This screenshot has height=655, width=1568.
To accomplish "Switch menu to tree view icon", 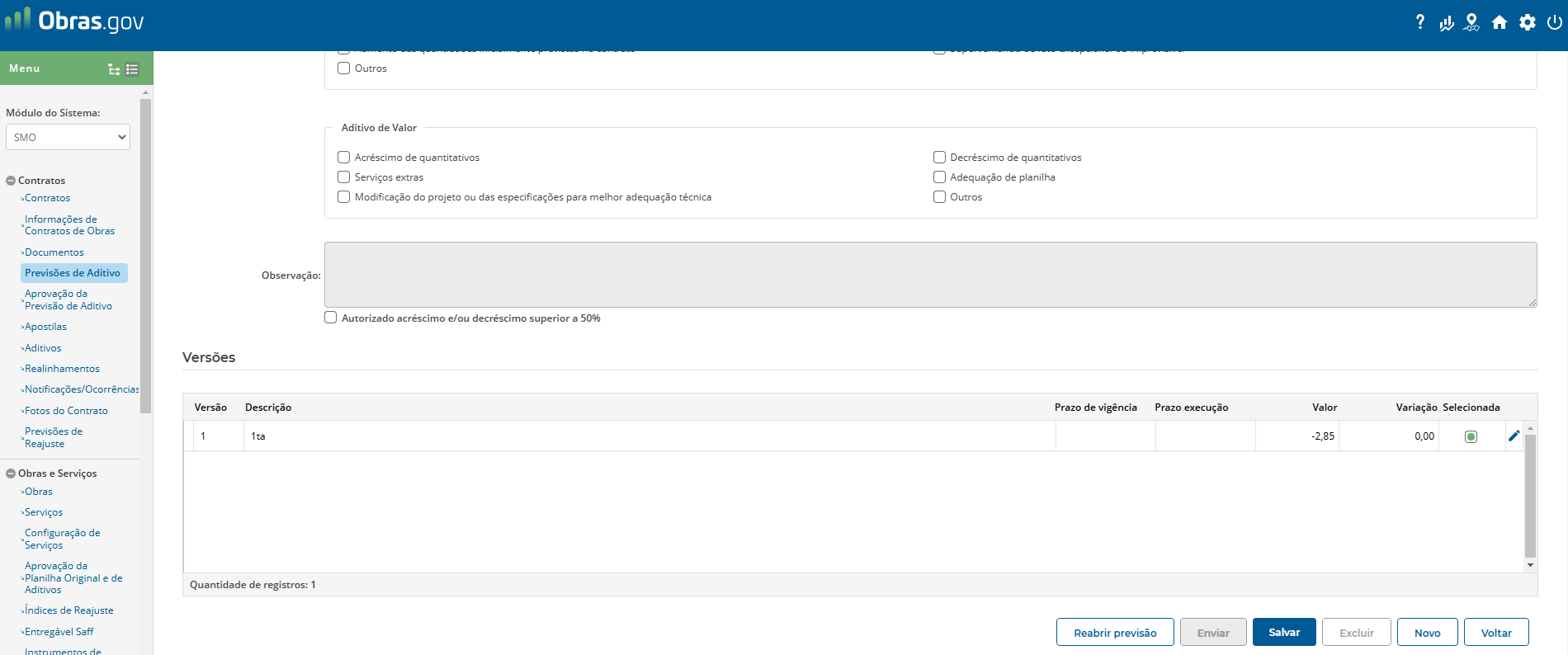I will [114, 69].
